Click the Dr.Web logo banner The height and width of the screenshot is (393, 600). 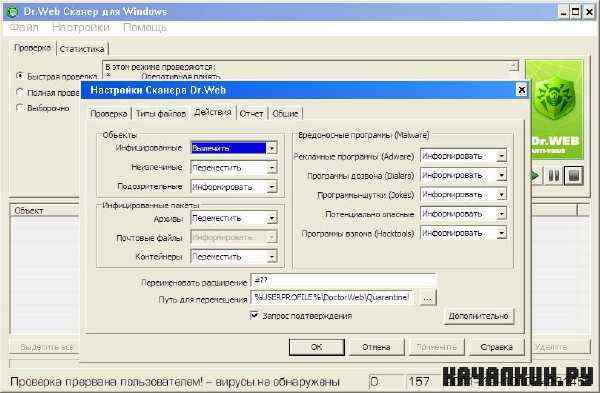pos(556,110)
